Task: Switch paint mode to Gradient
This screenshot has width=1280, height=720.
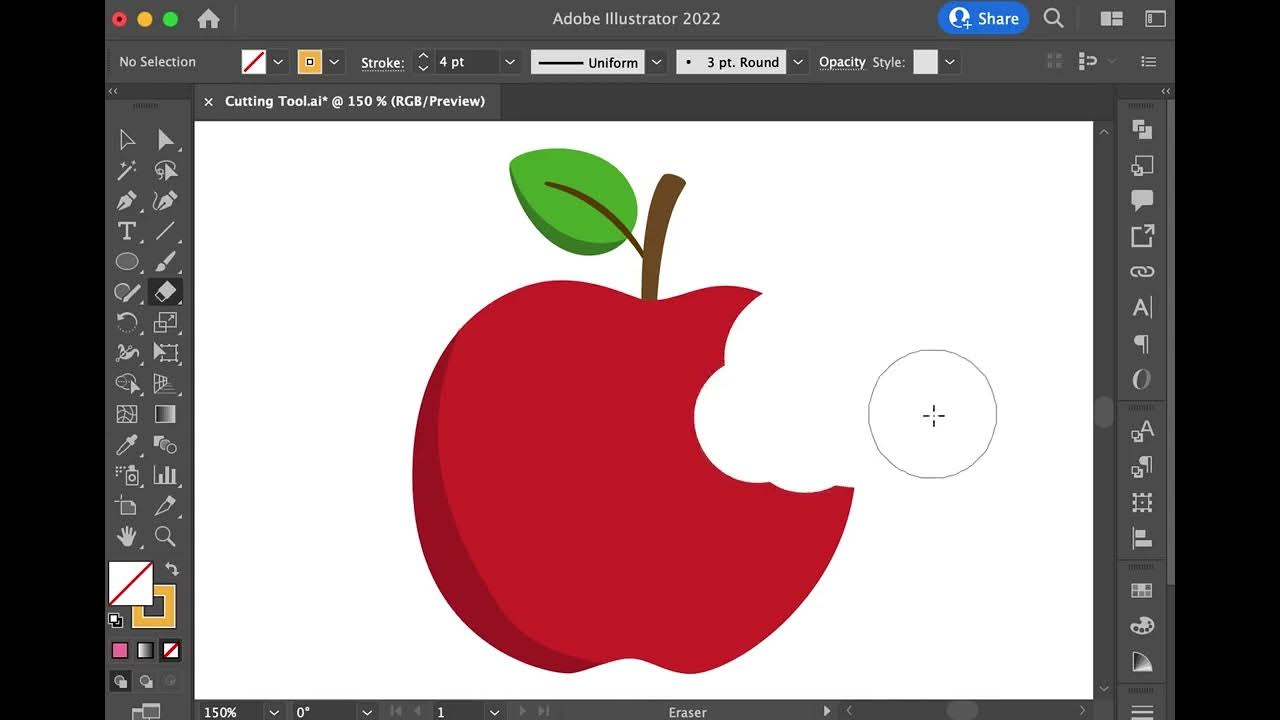Action: click(x=146, y=650)
